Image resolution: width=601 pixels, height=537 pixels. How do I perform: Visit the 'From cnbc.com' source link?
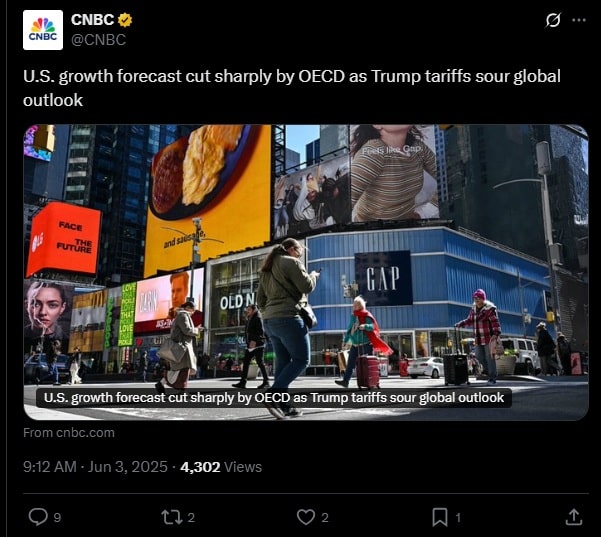click(69, 432)
